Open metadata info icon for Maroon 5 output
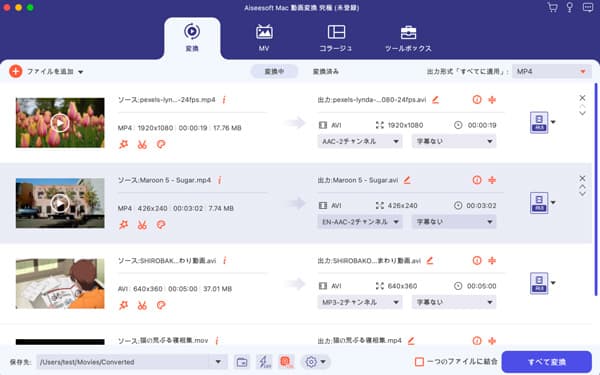 pyautogui.click(x=477, y=180)
